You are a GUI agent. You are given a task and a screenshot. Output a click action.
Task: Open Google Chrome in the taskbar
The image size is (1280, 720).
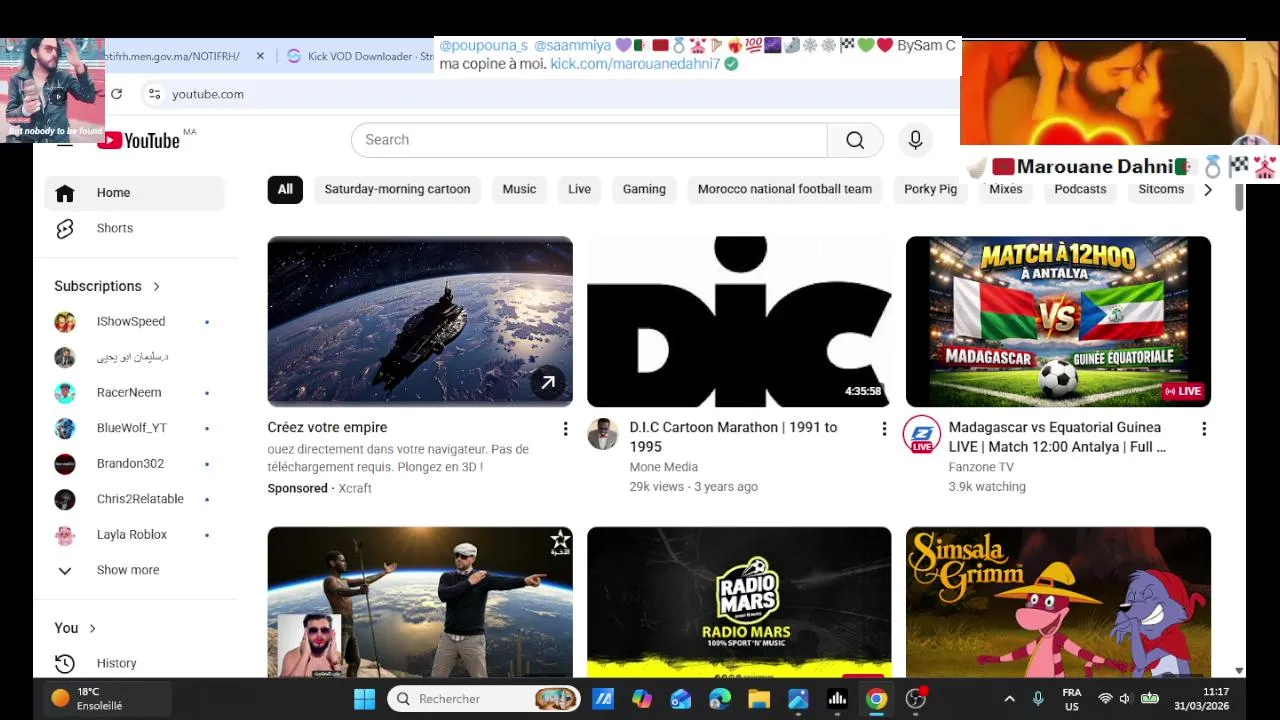click(876, 699)
